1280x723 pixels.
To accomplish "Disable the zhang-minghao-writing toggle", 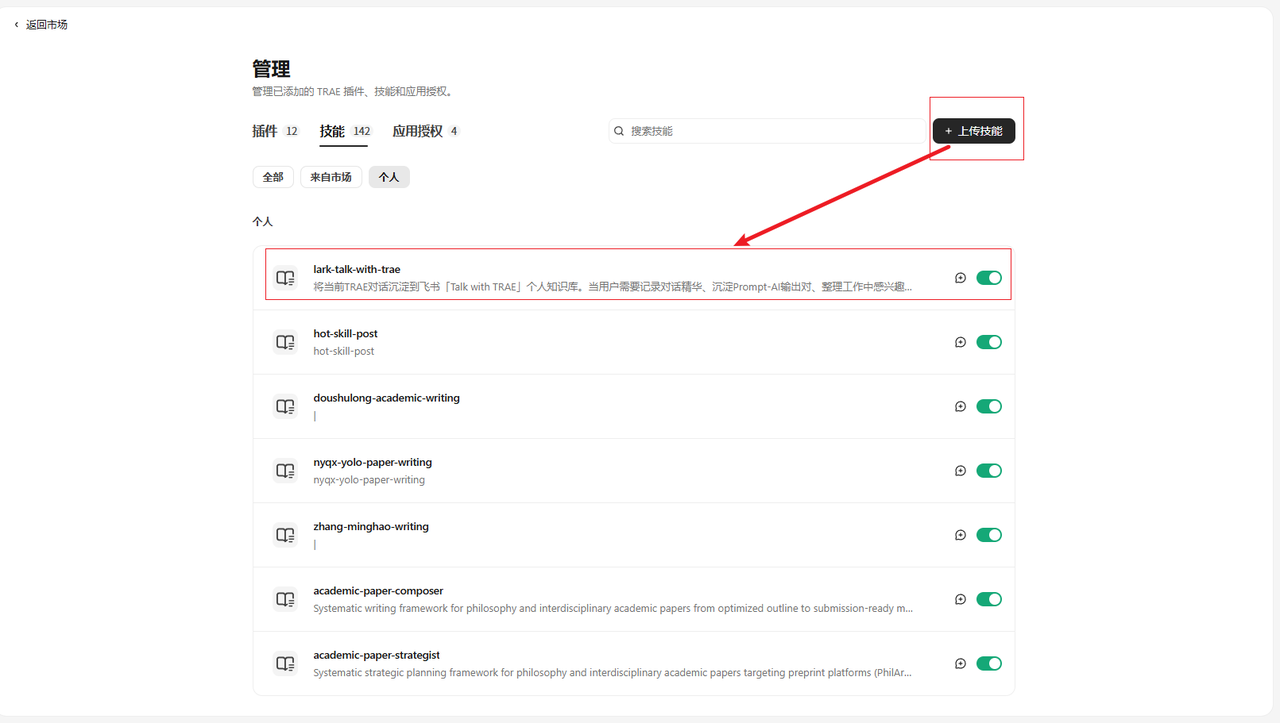I will (989, 535).
